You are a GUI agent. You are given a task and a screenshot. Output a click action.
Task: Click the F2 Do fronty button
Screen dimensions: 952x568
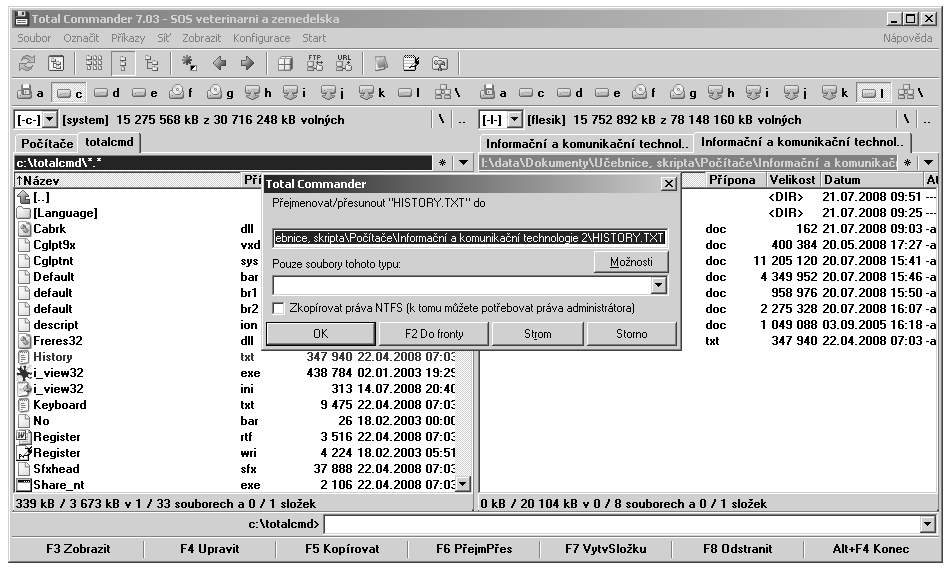tap(434, 334)
